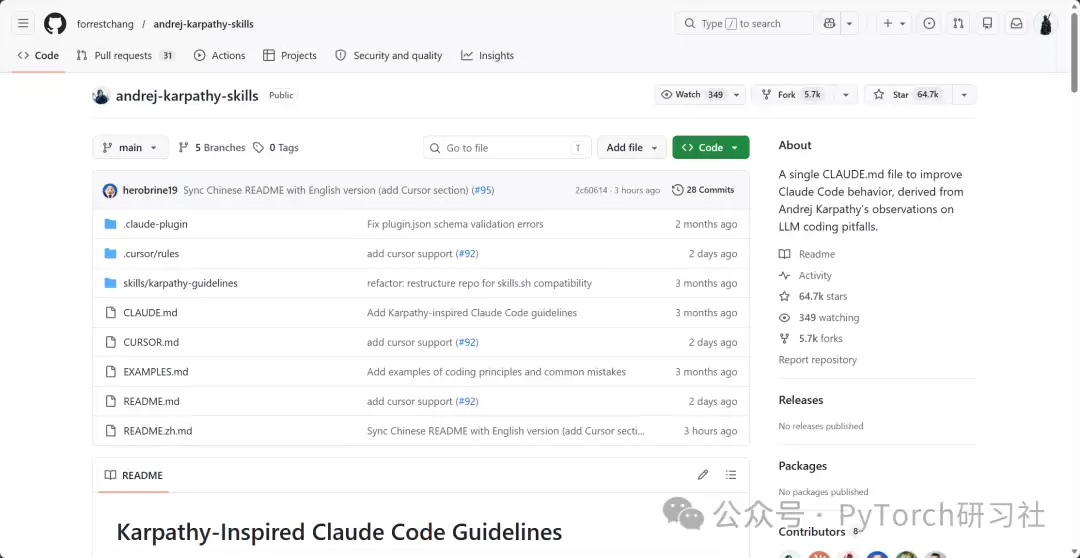The height and width of the screenshot is (558, 1080).
Task: Switch to the Insights tab
Action: pyautogui.click(x=488, y=56)
